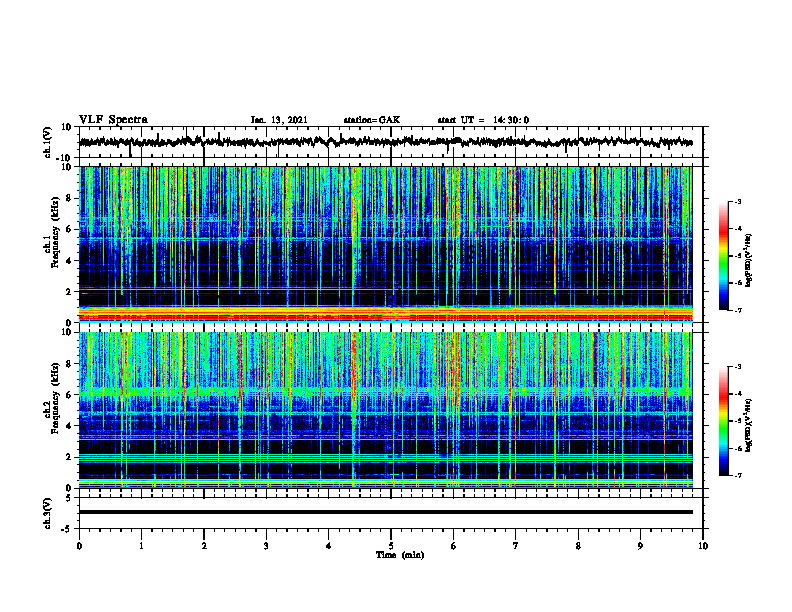Click the ch.2 spectrogram panel
The height and width of the screenshot is (612, 792).
point(385,410)
